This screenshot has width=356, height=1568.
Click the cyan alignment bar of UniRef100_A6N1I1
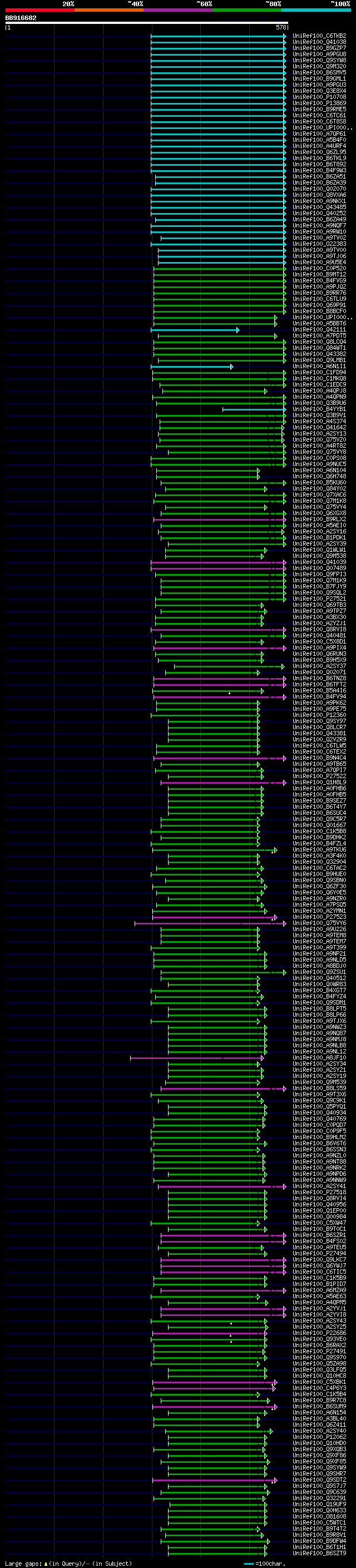(x=192, y=367)
